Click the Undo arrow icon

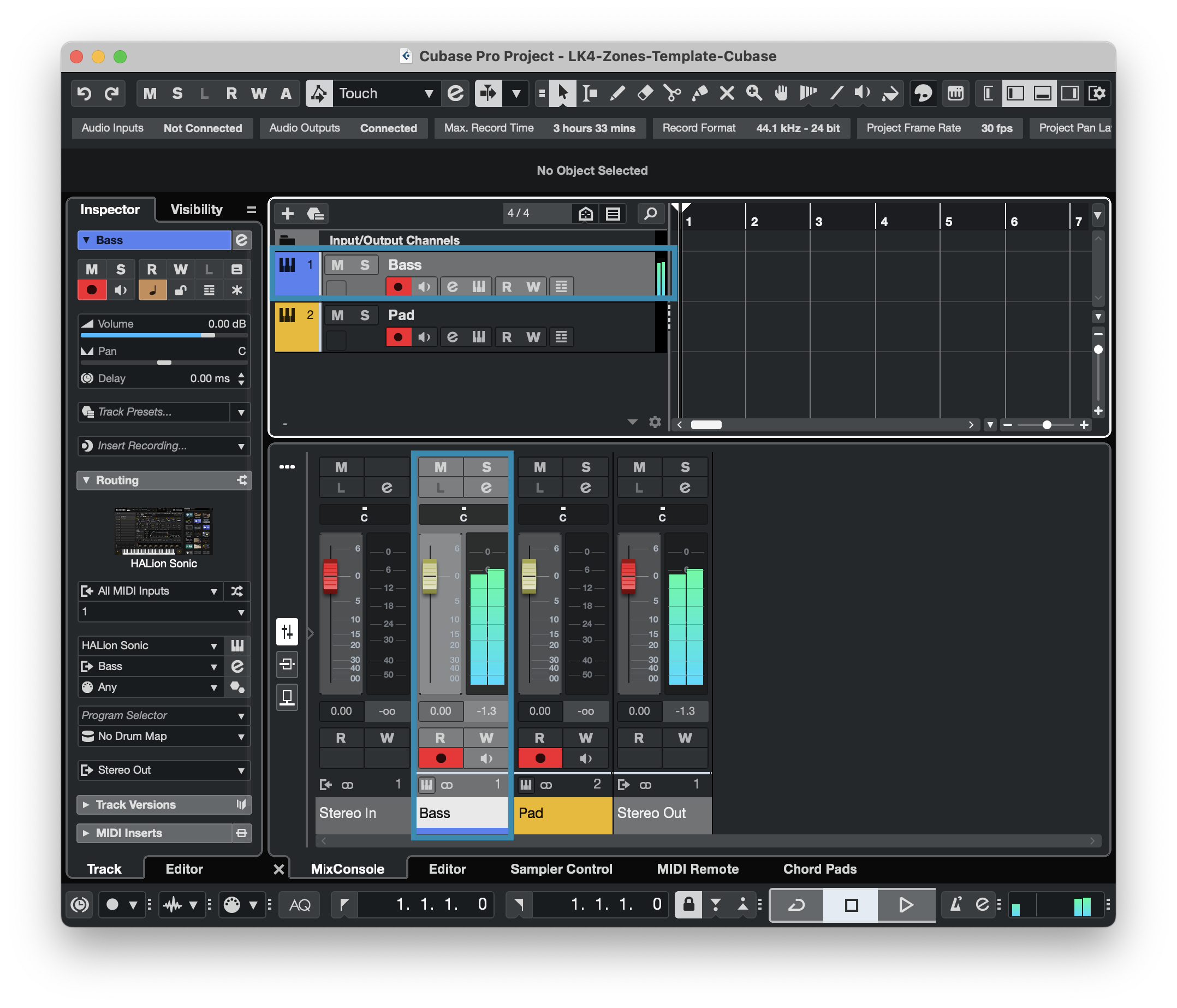tap(85, 93)
